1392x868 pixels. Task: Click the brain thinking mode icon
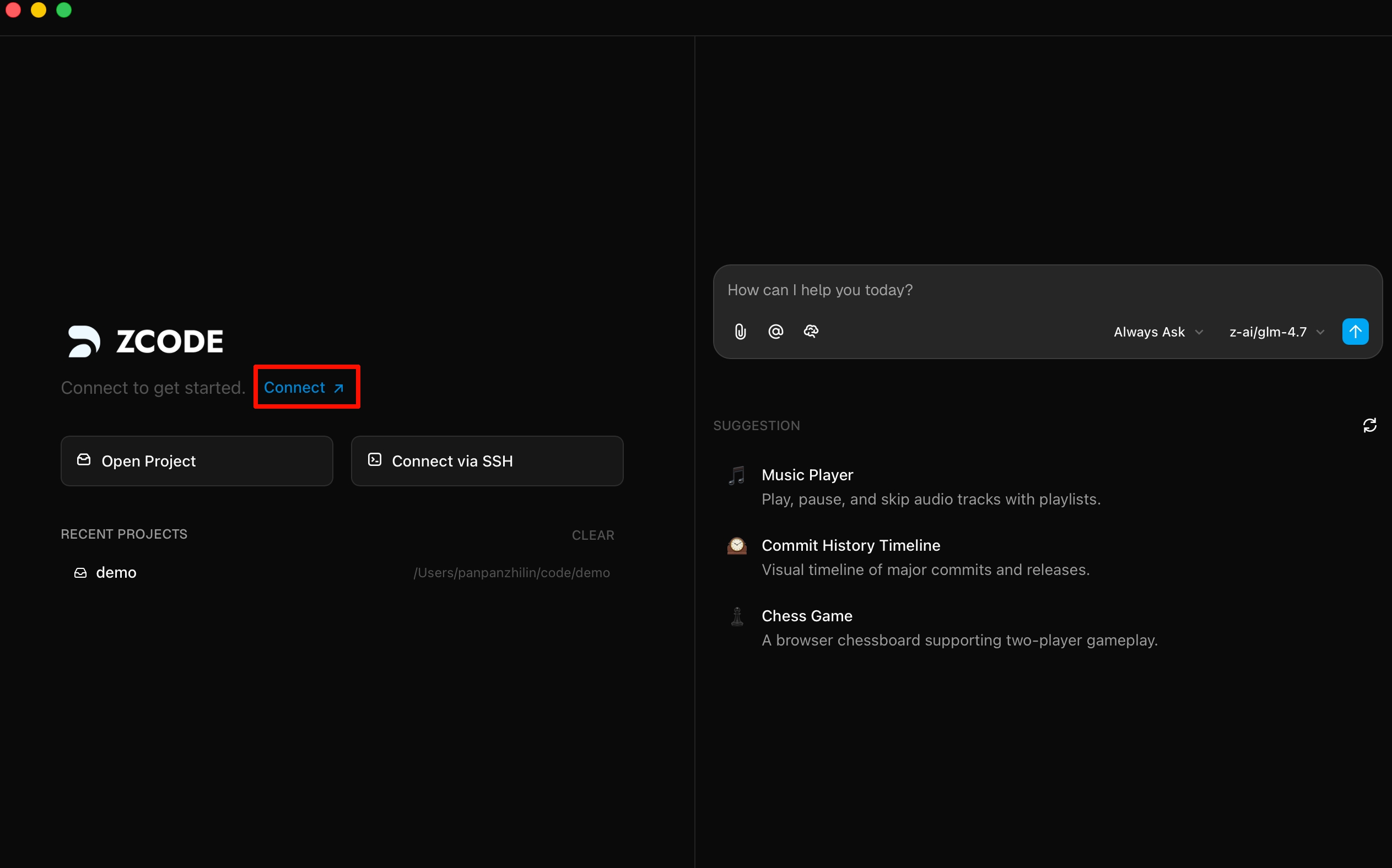click(x=810, y=332)
